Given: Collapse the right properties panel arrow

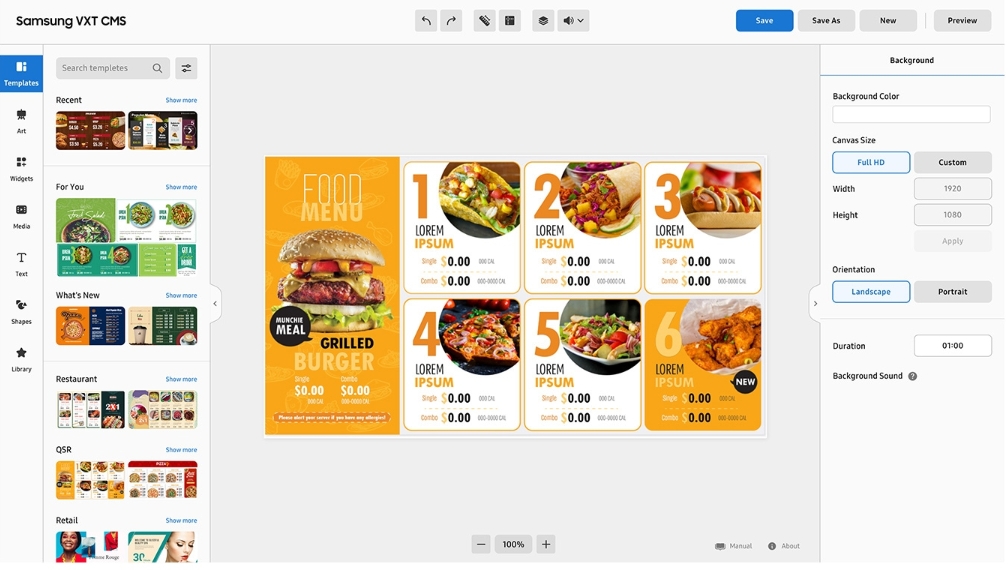Looking at the screenshot, I should pos(815,303).
